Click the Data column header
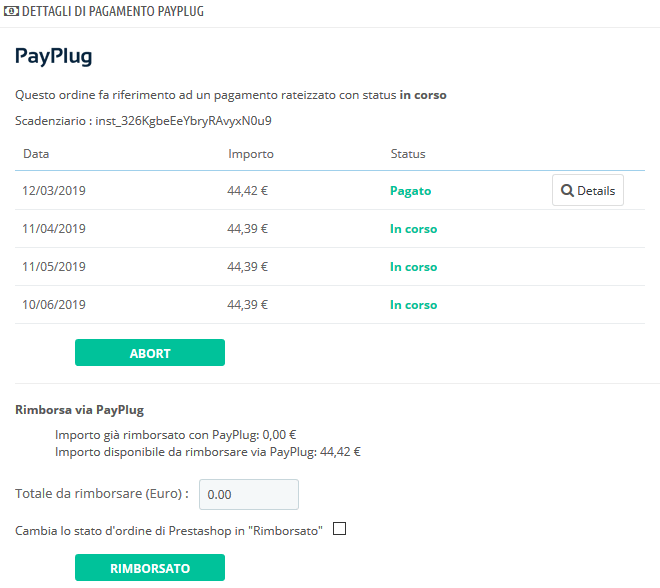660x588 pixels. [x=36, y=154]
